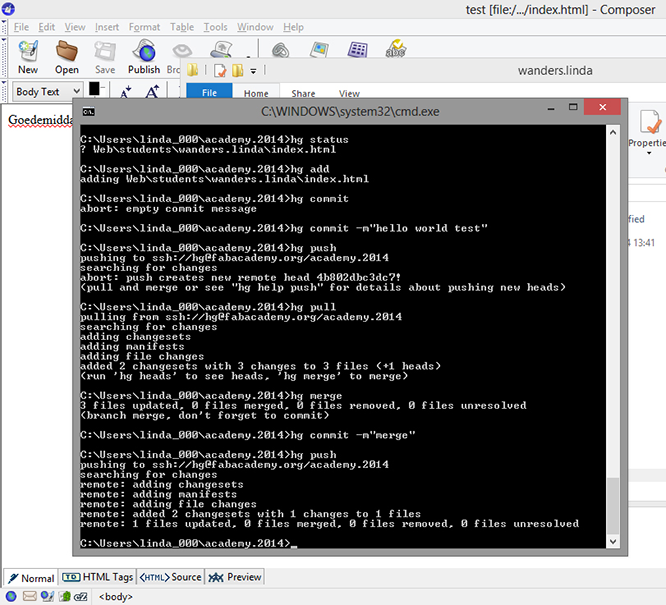Image resolution: width=666 pixels, height=605 pixels.
Task: Click the Composer app icon in title bar
Action: point(8,8)
